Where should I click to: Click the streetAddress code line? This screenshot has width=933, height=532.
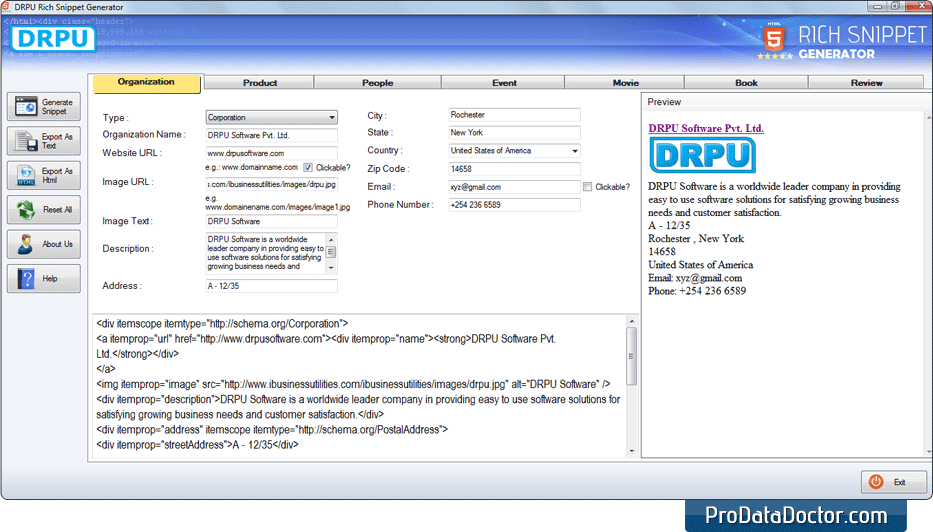198,445
